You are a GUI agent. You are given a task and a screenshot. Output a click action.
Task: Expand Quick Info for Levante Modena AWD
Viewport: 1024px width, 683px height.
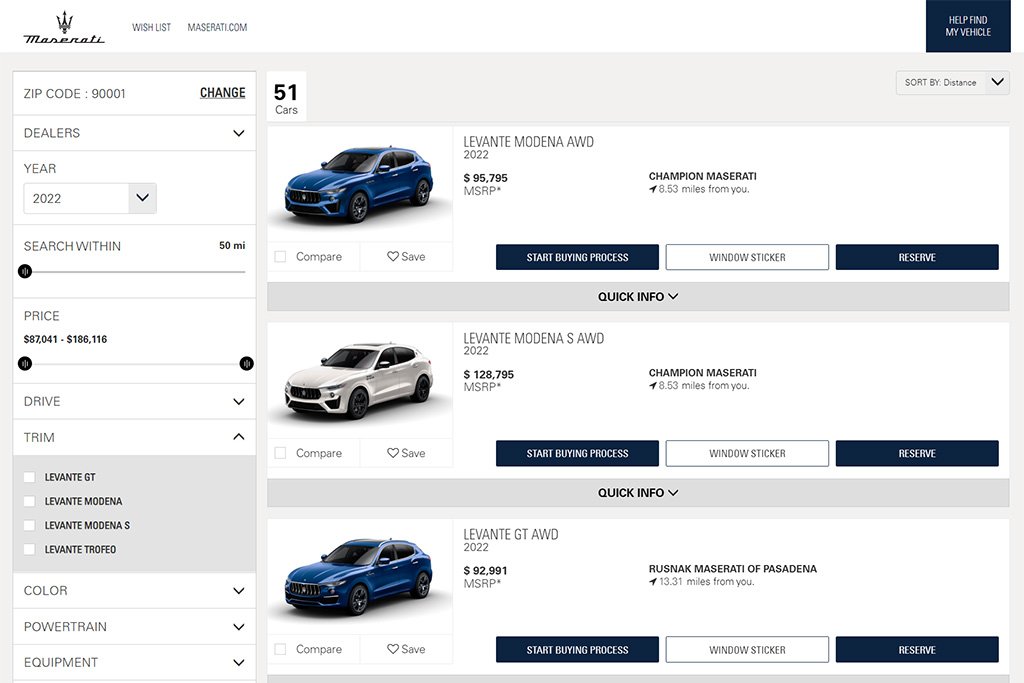point(638,296)
